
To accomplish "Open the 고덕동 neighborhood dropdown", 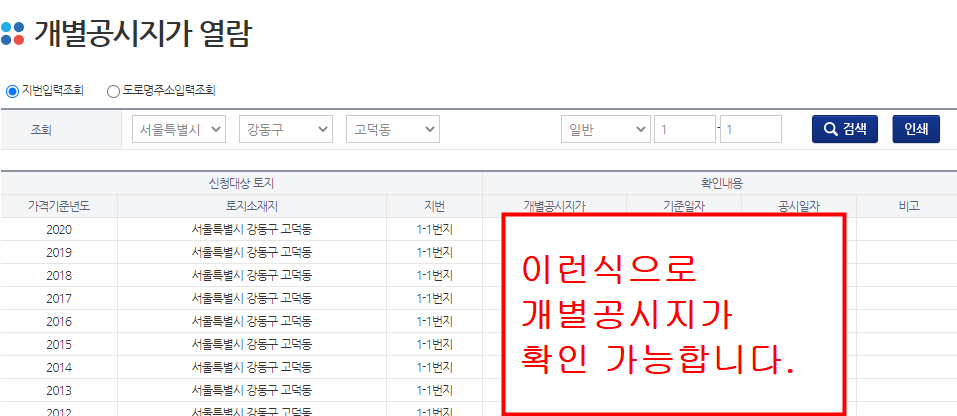I will 393,129.
